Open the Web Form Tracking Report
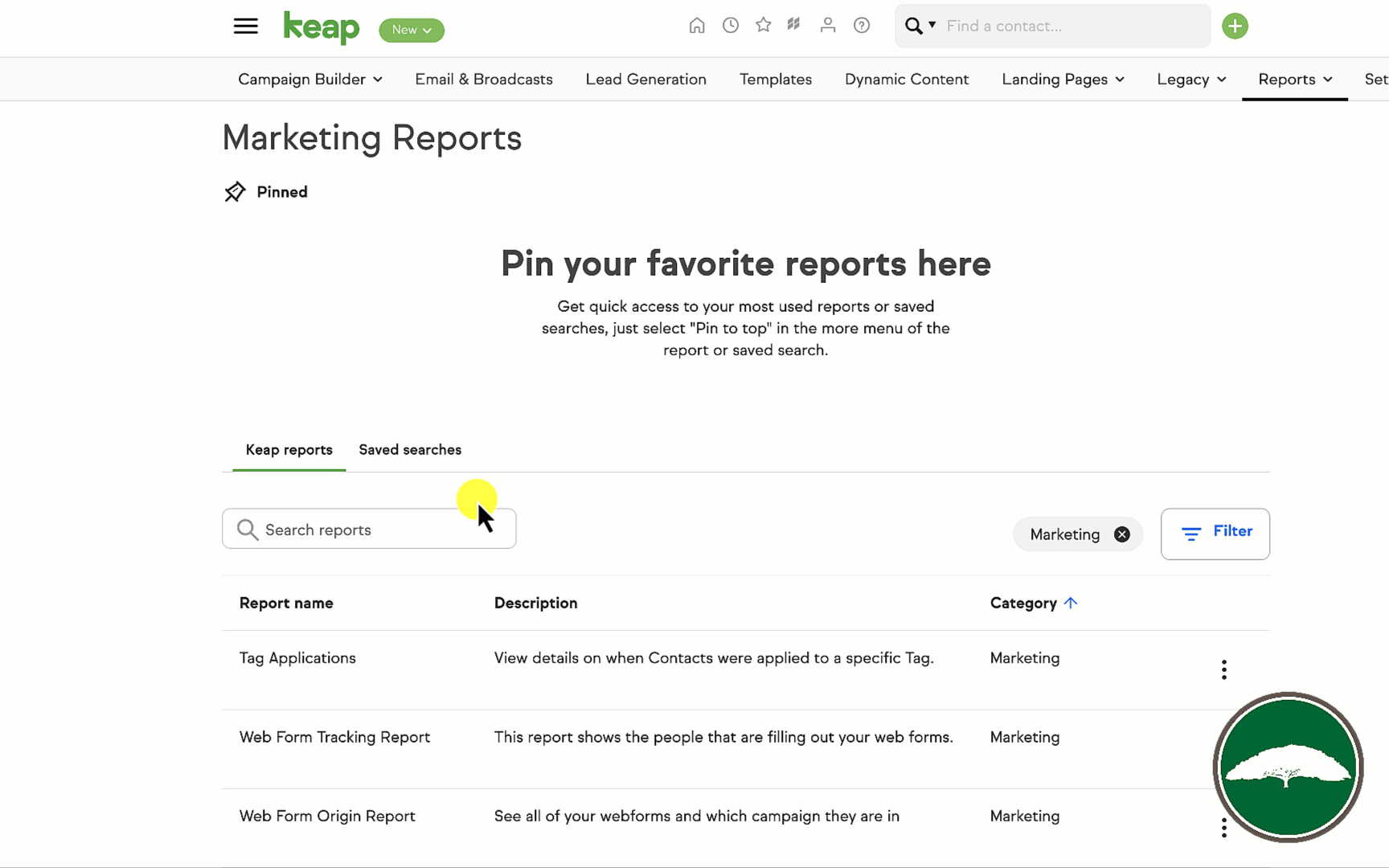The height and width of the screenshot is (868, 1389). coord(334,737)
